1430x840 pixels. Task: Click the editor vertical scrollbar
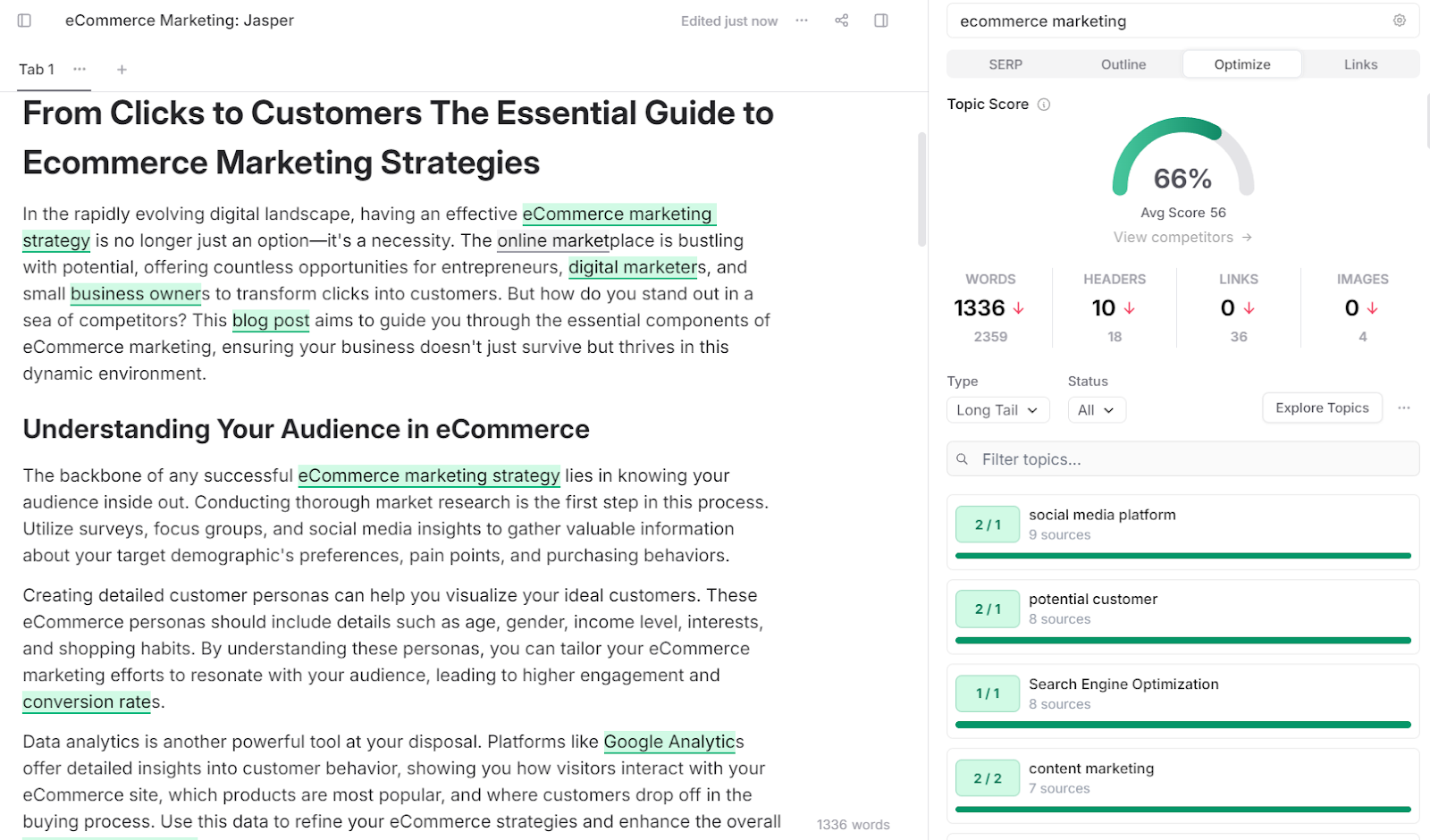(921, 189)
